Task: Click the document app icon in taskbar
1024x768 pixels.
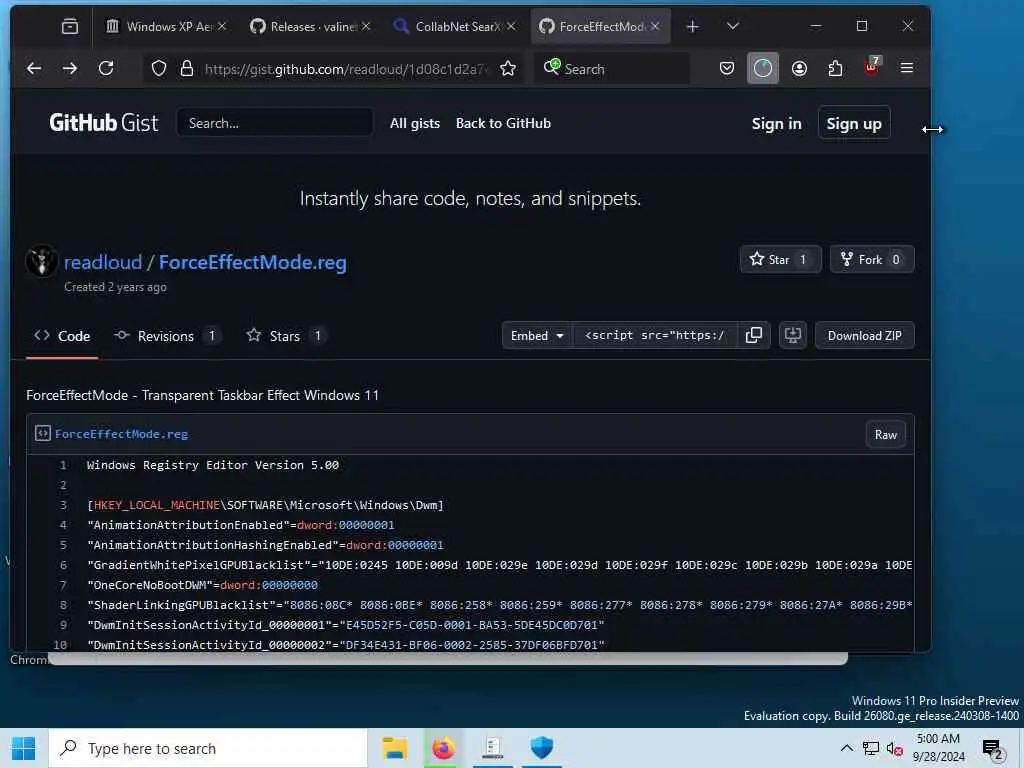Action: point(492,748)
